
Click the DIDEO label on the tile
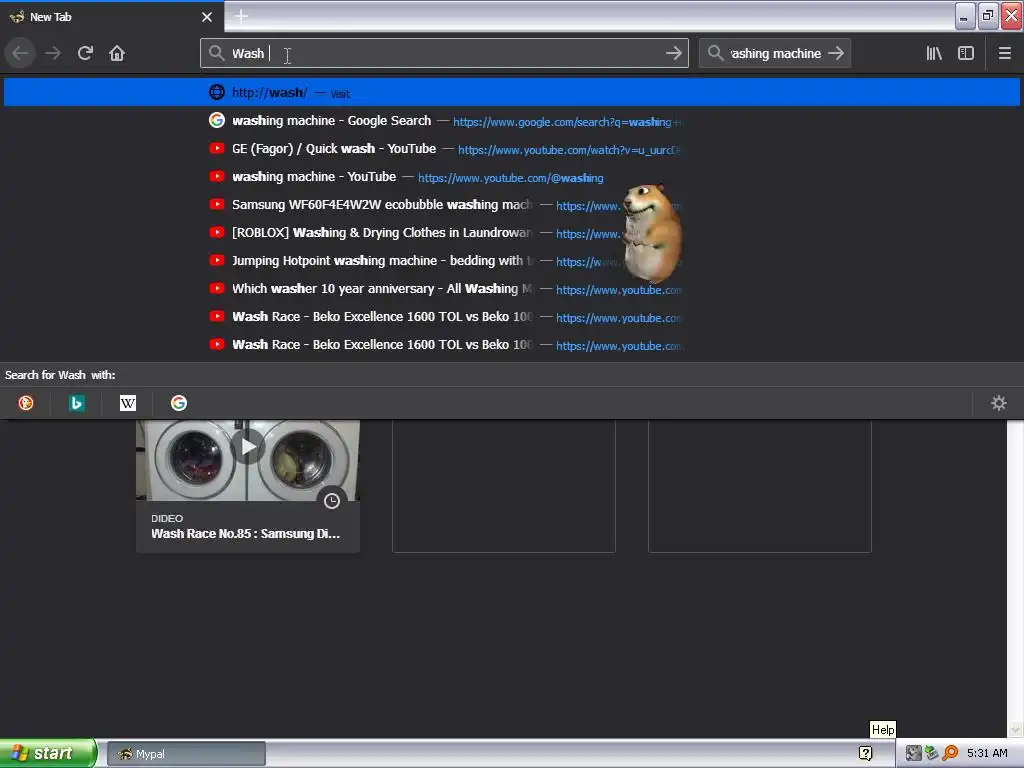click(167, 518)
